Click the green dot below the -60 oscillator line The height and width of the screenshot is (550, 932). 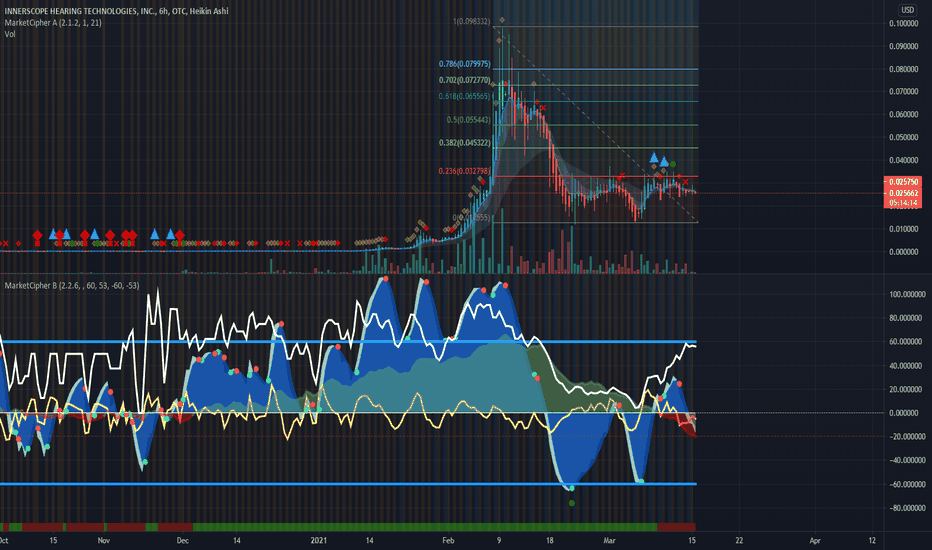pos(572,503)
